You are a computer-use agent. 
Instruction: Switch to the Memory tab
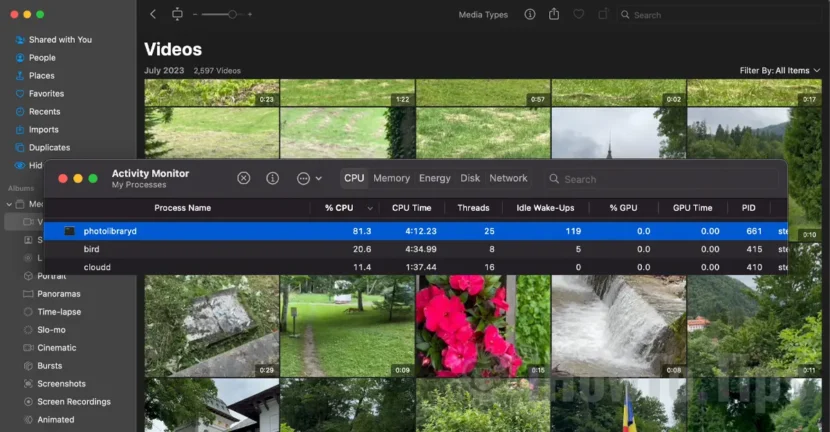pyautogui.click(x=391, y=178)
